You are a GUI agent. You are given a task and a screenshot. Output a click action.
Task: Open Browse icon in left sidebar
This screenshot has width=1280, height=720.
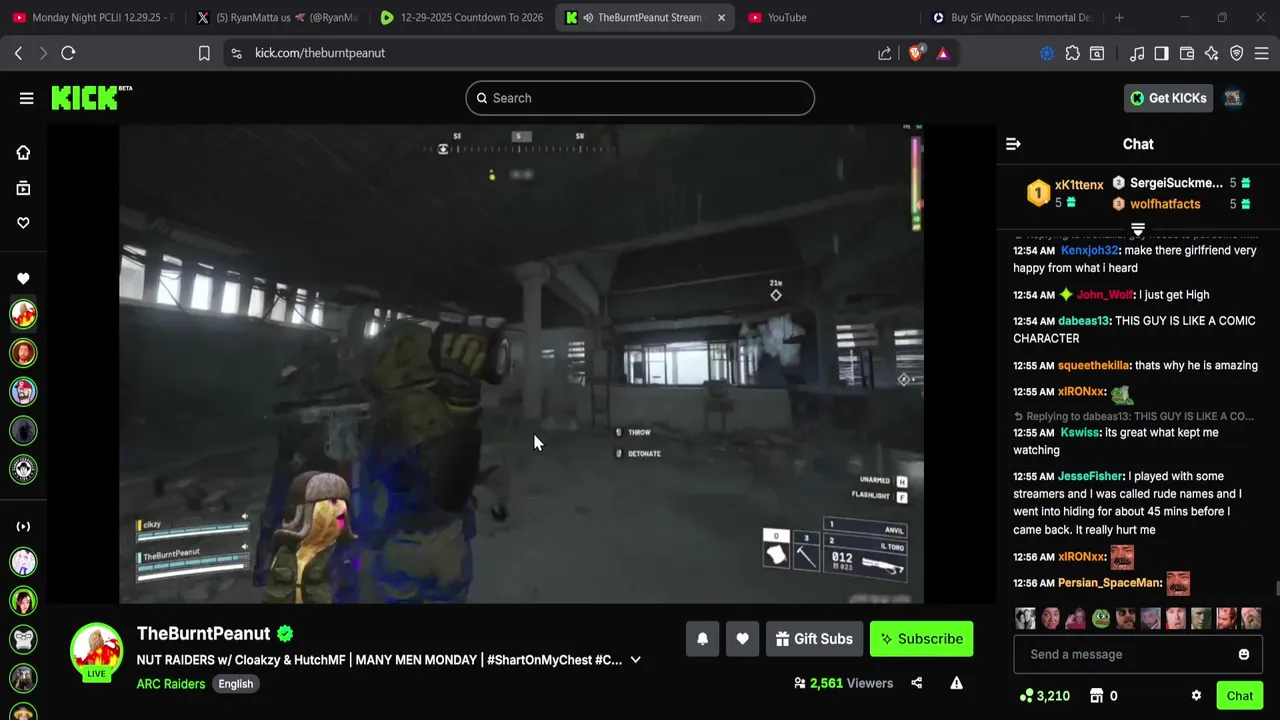pos(23,188)
